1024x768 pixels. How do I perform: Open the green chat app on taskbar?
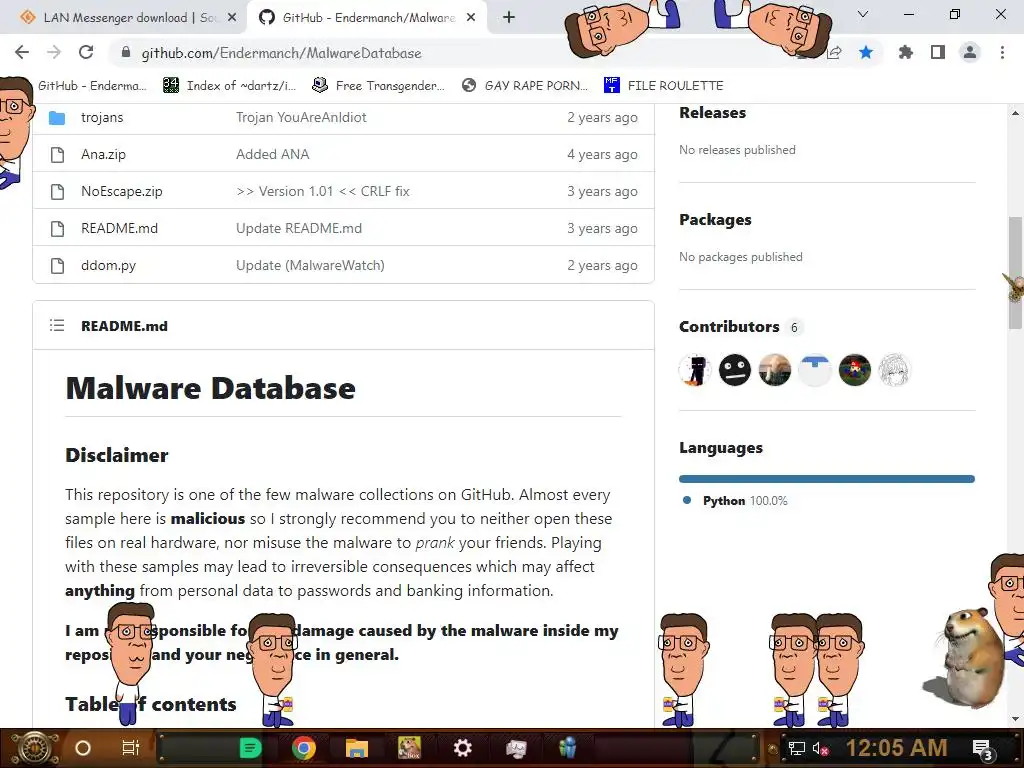click(x=251, y=748)
